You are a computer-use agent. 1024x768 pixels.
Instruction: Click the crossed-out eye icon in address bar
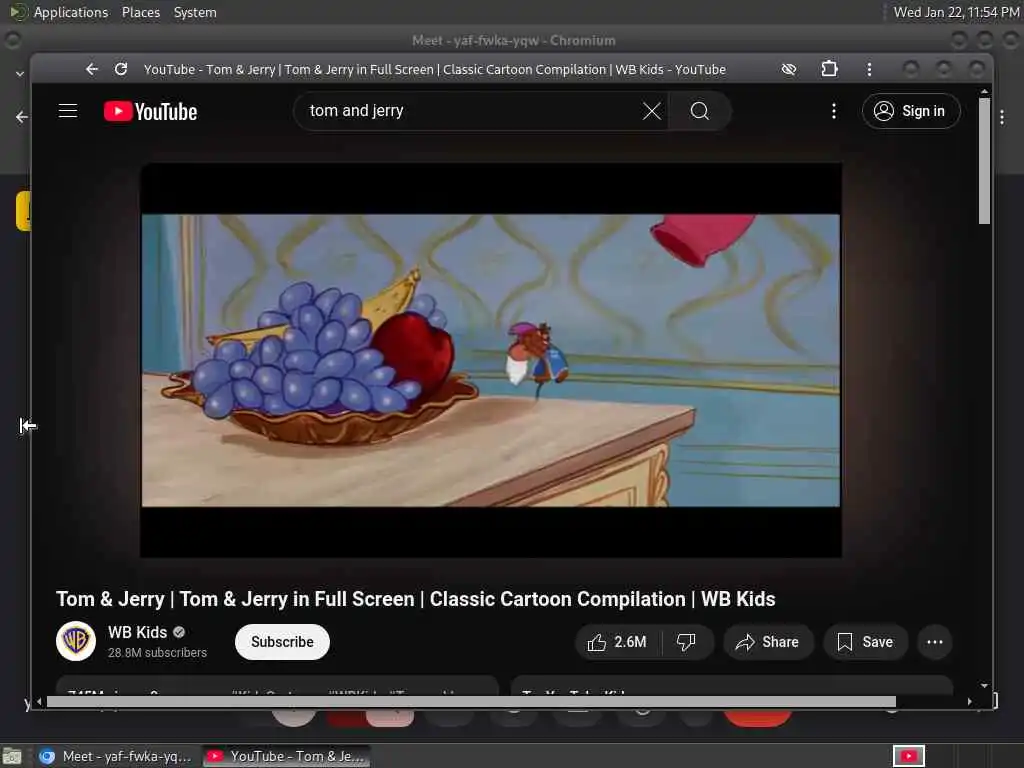(x=789, y=69)
